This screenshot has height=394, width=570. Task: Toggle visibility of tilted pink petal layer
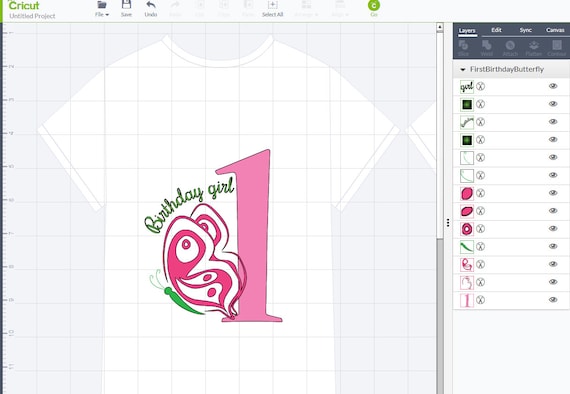(553, 211)
